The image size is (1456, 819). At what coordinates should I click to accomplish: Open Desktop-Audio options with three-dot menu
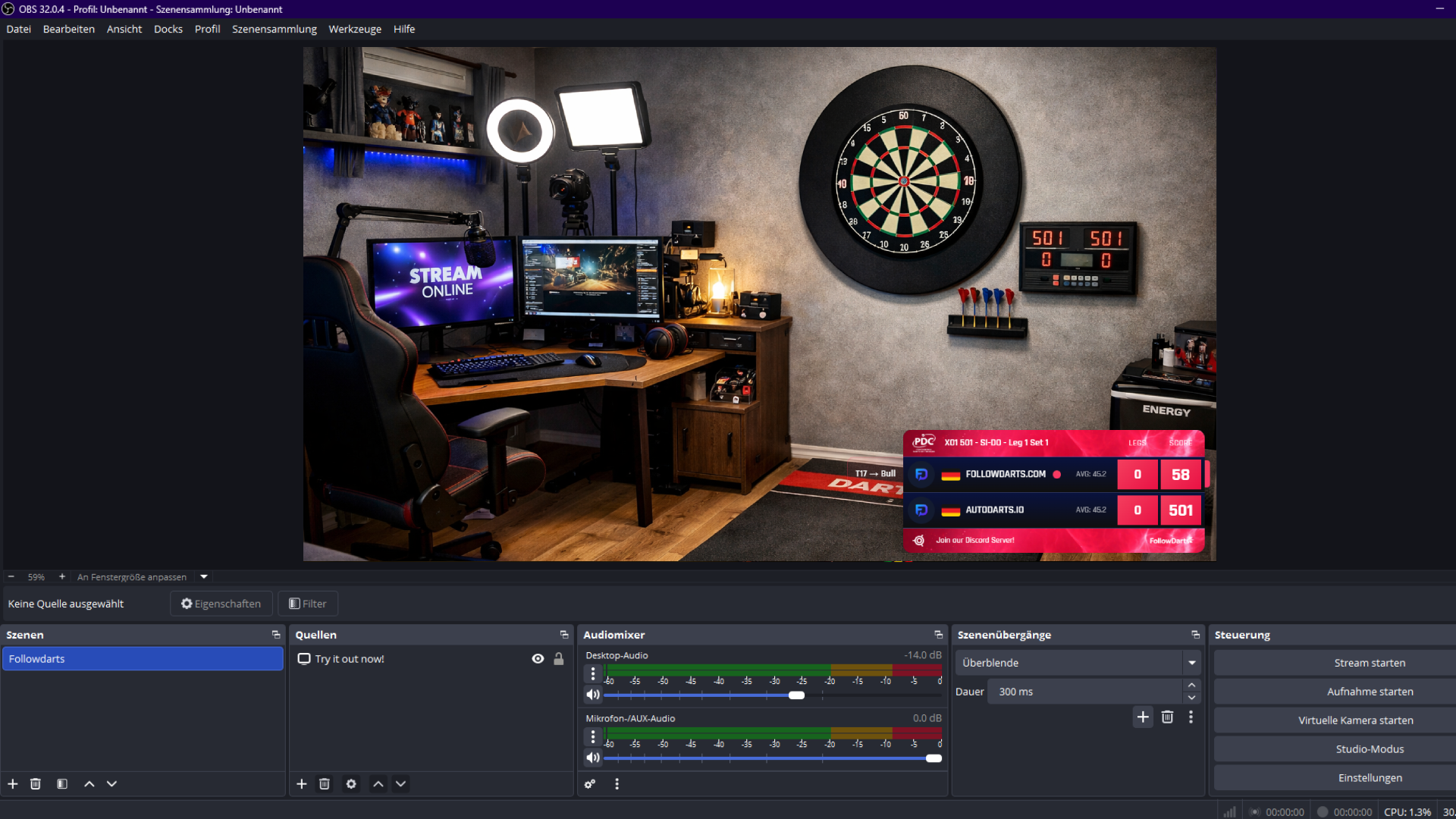coord(592,672)
